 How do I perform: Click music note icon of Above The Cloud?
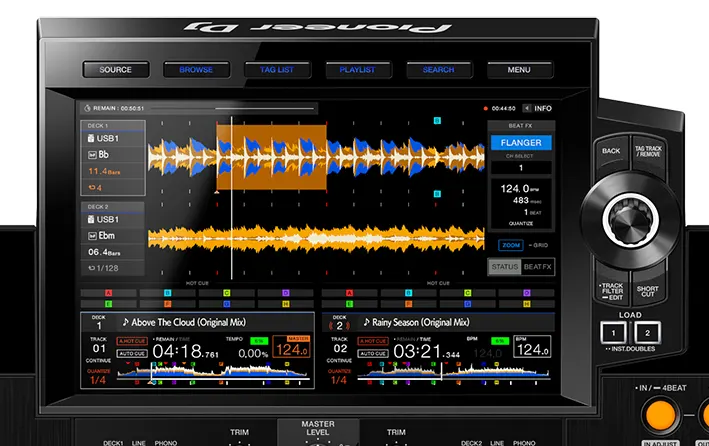[x=126, y=322]
